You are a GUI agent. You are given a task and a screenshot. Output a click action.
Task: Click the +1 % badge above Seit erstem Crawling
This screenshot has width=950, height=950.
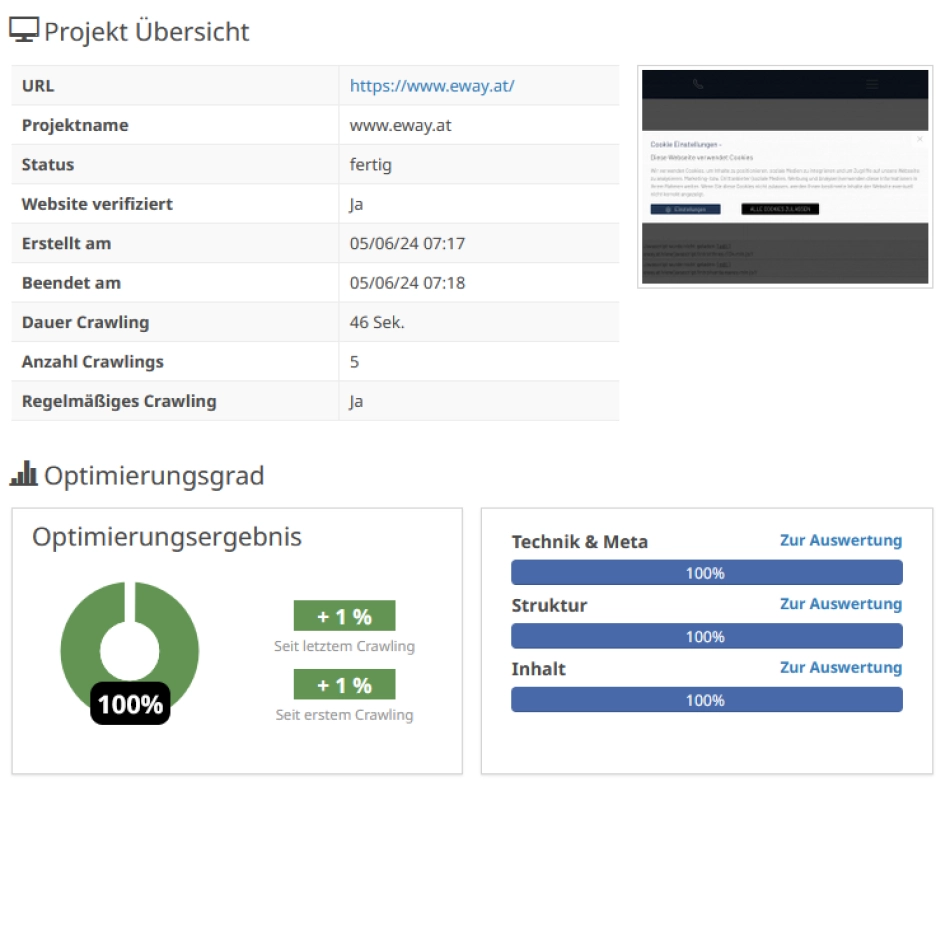344,685
